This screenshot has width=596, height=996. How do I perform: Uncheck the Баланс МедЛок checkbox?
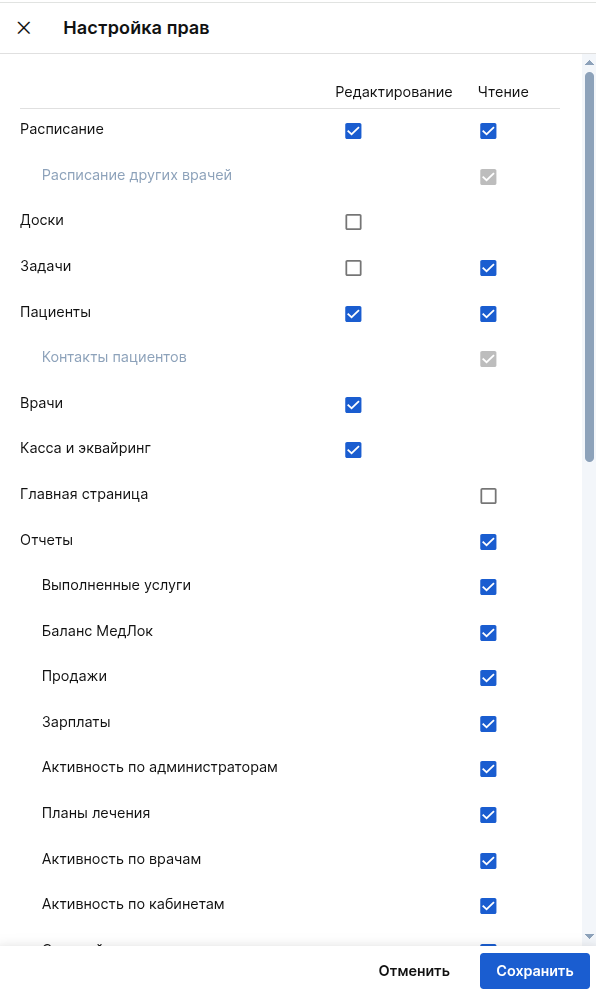[x=488, y=632]
